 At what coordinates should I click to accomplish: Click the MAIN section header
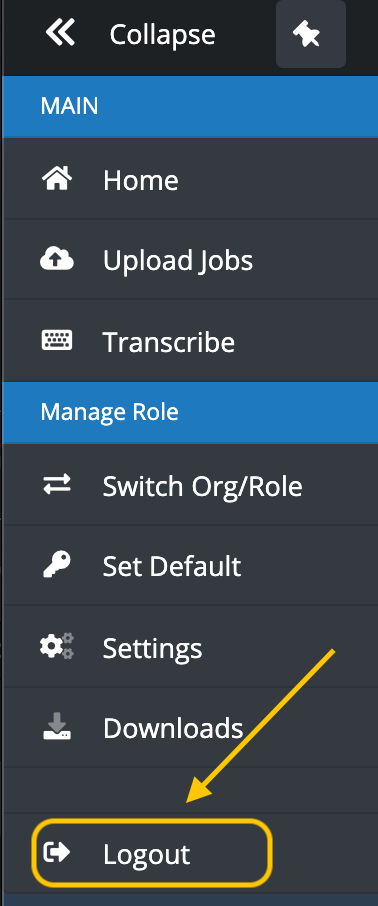point(190,106)
